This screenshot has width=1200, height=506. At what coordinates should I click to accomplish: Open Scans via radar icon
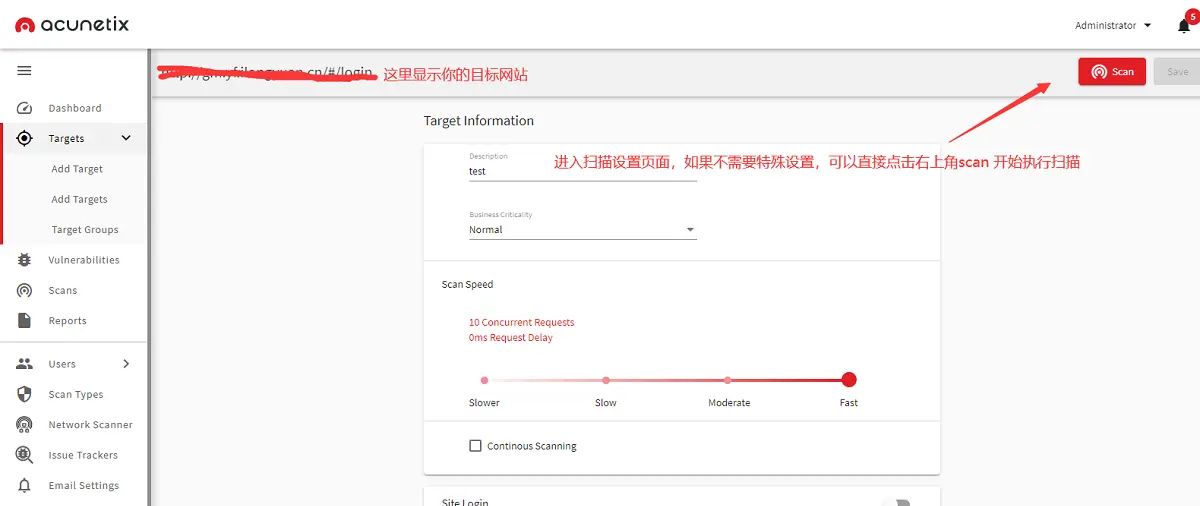click(x=25, y=290)
